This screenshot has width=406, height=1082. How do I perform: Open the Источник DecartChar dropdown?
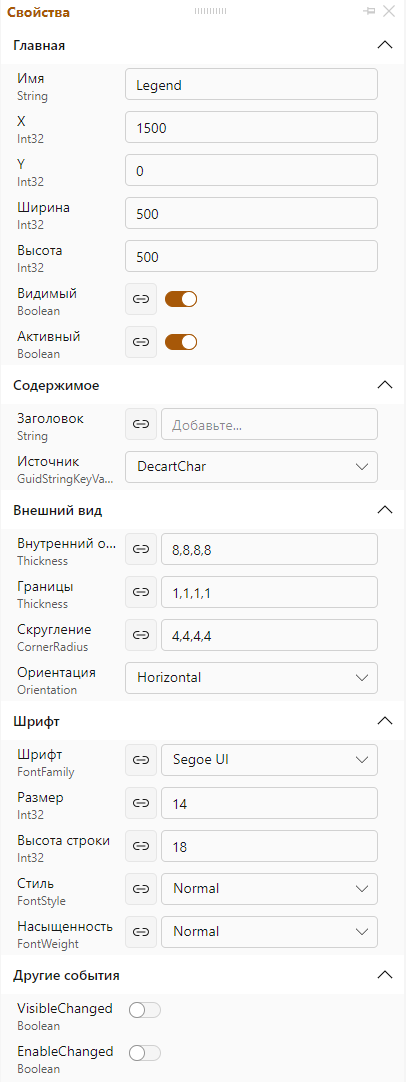click(251, 467)
